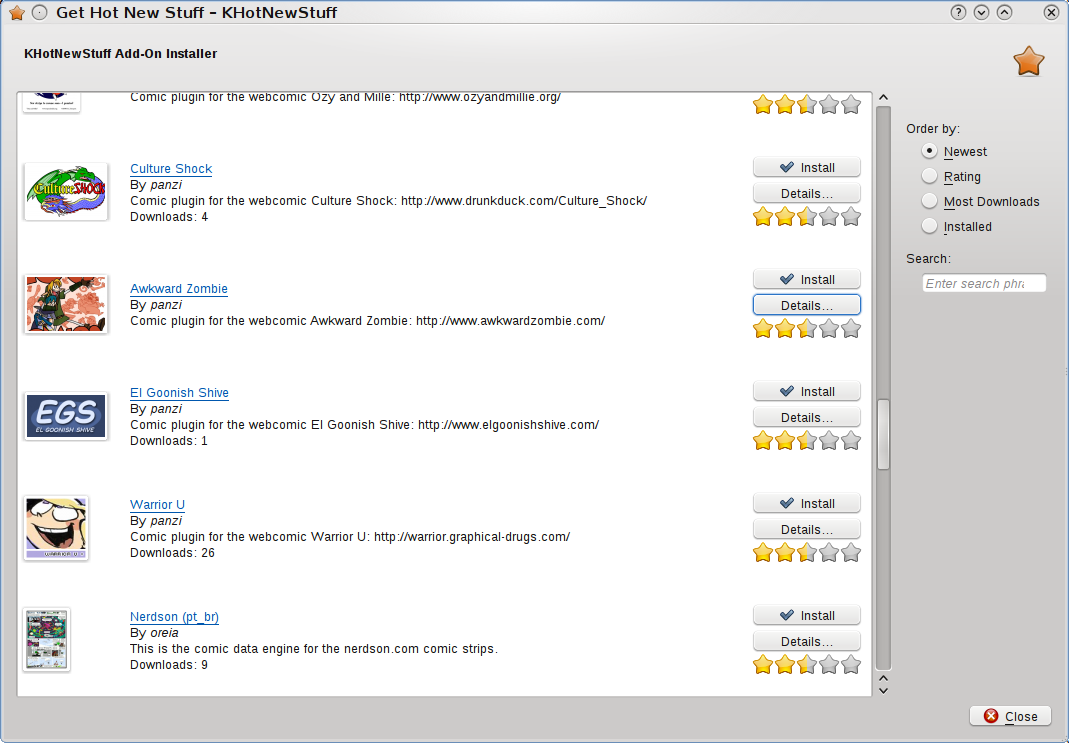1069x743 pixels.
Task: Focus the search phrase input field
Action: pos(984,284)
